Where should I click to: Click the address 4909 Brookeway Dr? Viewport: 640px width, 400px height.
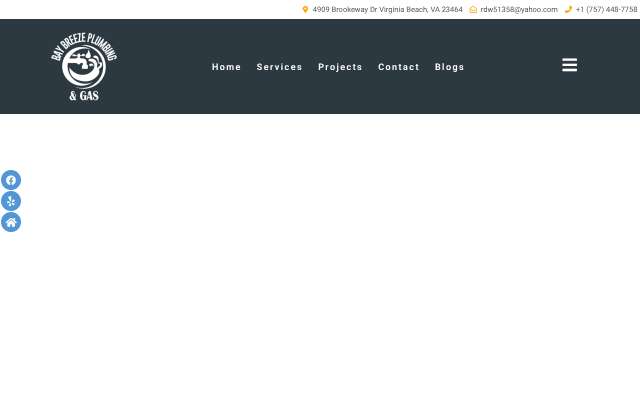pos(388,9)
